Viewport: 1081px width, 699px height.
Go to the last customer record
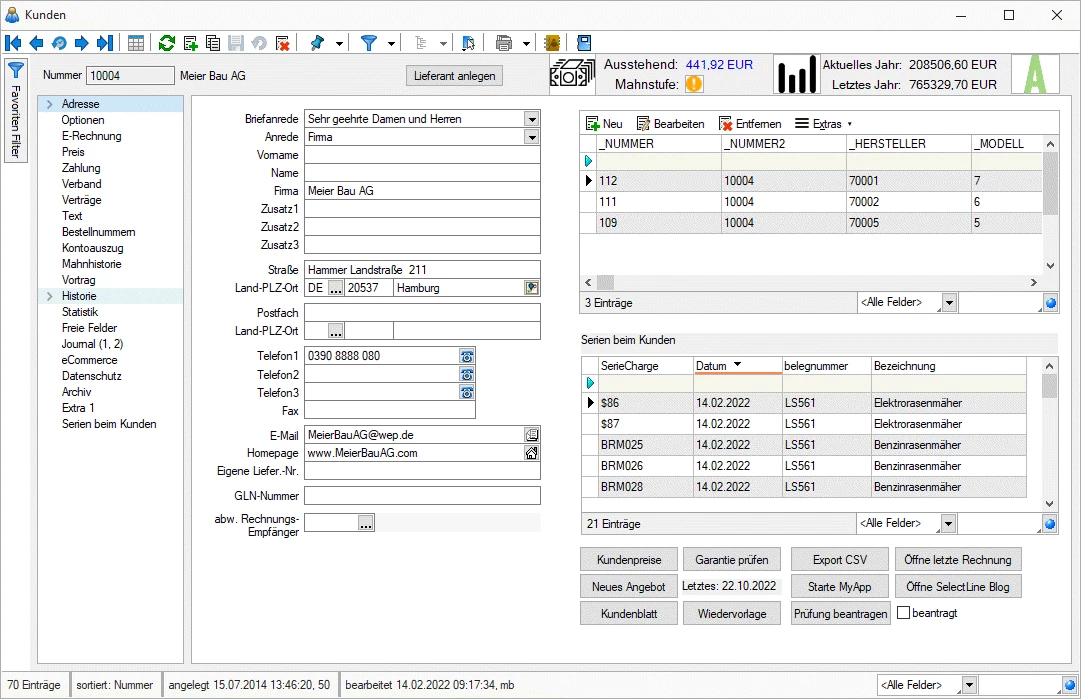click(x=104, y=43)
